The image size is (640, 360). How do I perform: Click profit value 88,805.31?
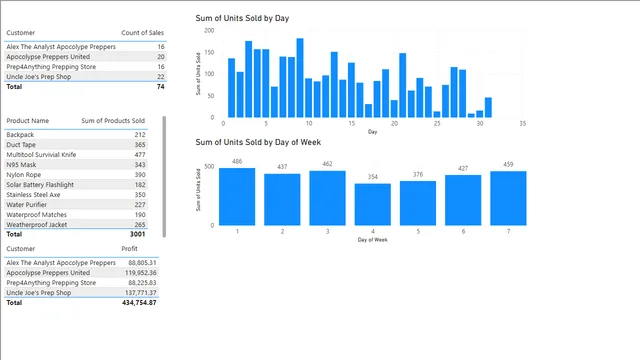[x=142, y=263]
